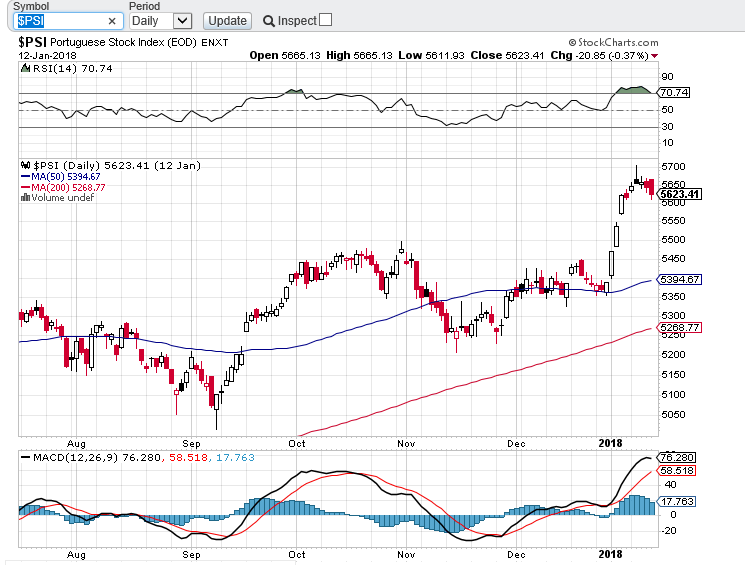The width and height of the screenshot is (745, 565).
Task: Click the blue 5394.67 MA axis tag
Action: 679,279
